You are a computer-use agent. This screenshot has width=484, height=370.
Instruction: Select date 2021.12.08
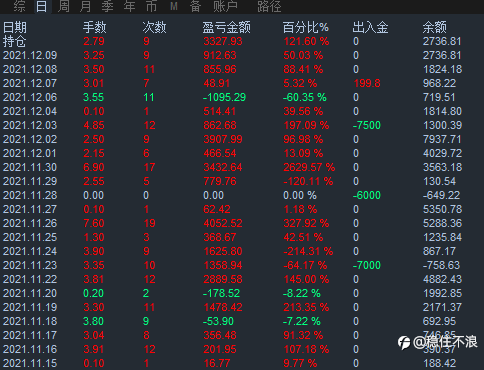pos(30,69)
